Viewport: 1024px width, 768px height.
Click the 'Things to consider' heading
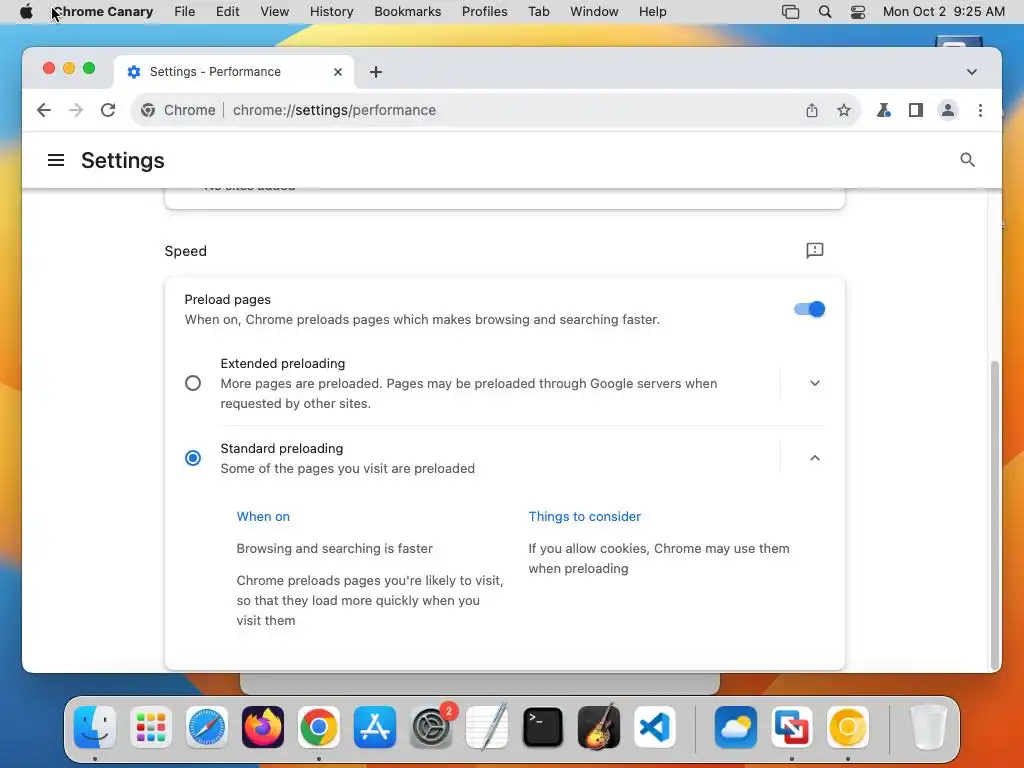coord(584,517)
